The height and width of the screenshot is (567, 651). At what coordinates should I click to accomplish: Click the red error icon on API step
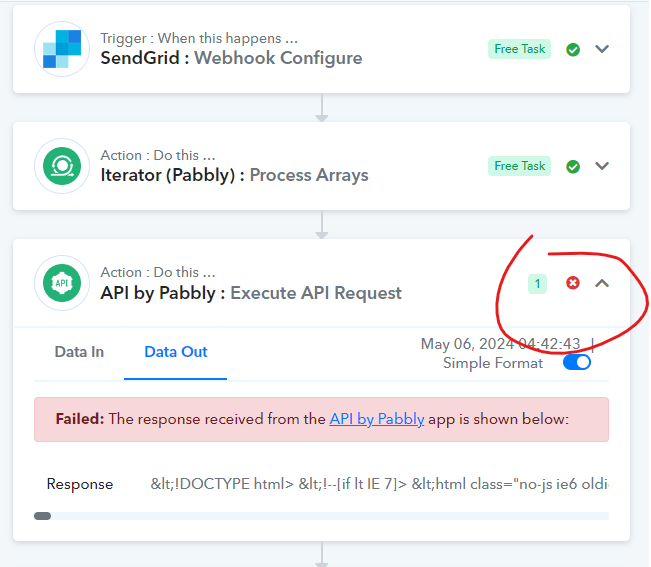click(x=573, y=283)
